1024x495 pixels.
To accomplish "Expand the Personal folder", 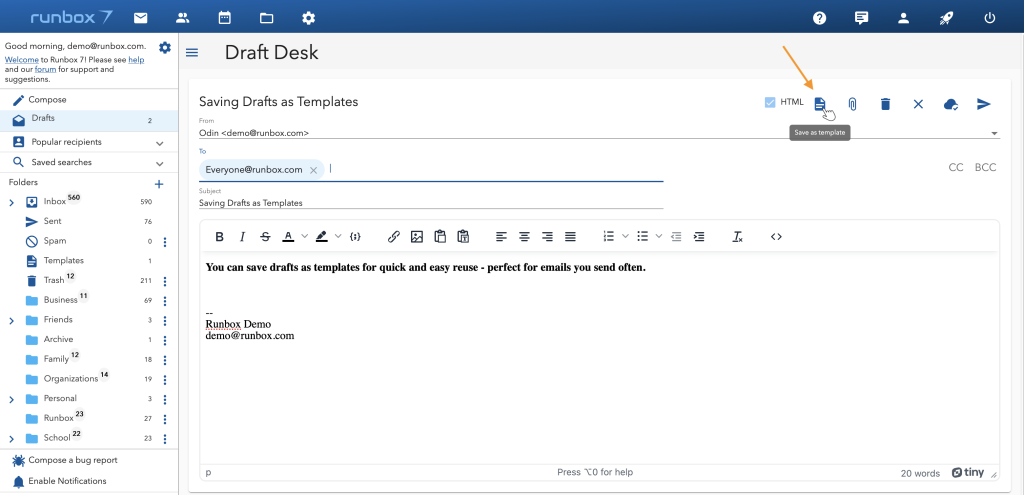I will [x=12, y=399].
